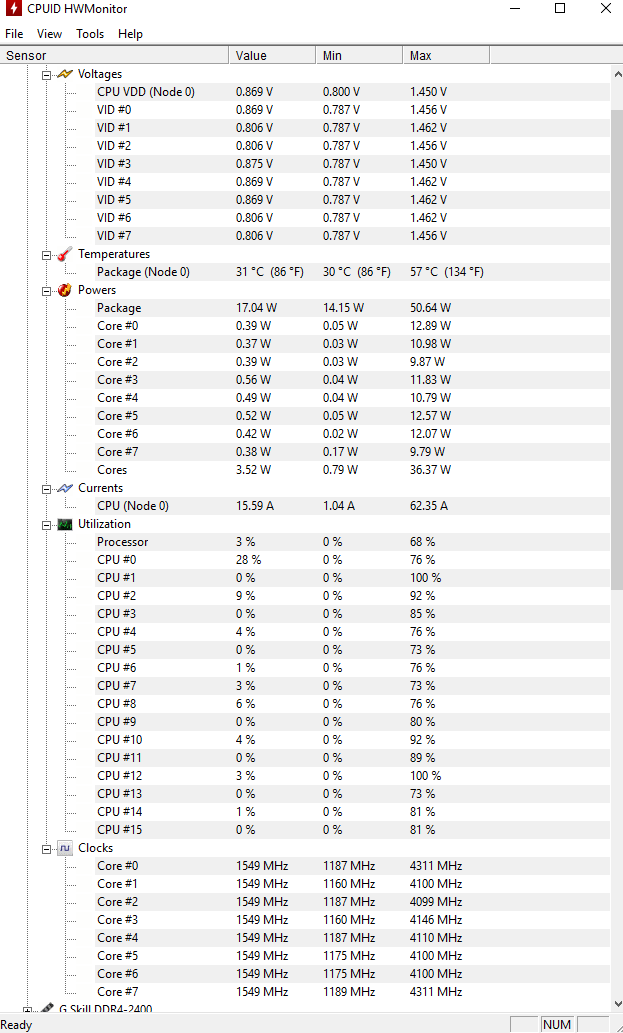Click the Voltages lightning bolt icon

(x=65, y=74)
